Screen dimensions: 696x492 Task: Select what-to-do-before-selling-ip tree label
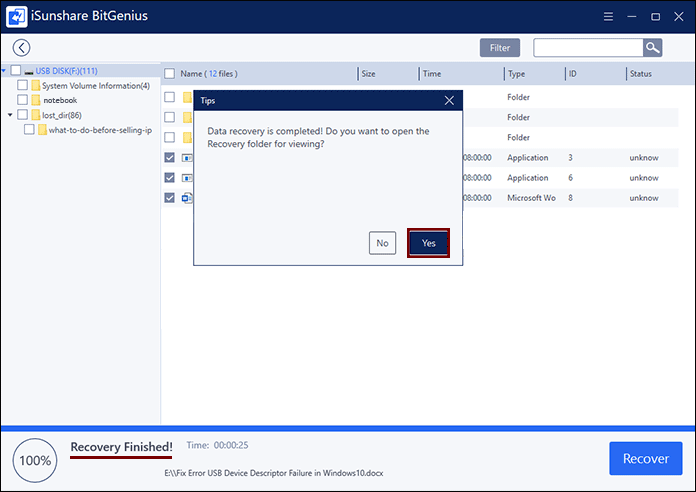coord(100,130)
